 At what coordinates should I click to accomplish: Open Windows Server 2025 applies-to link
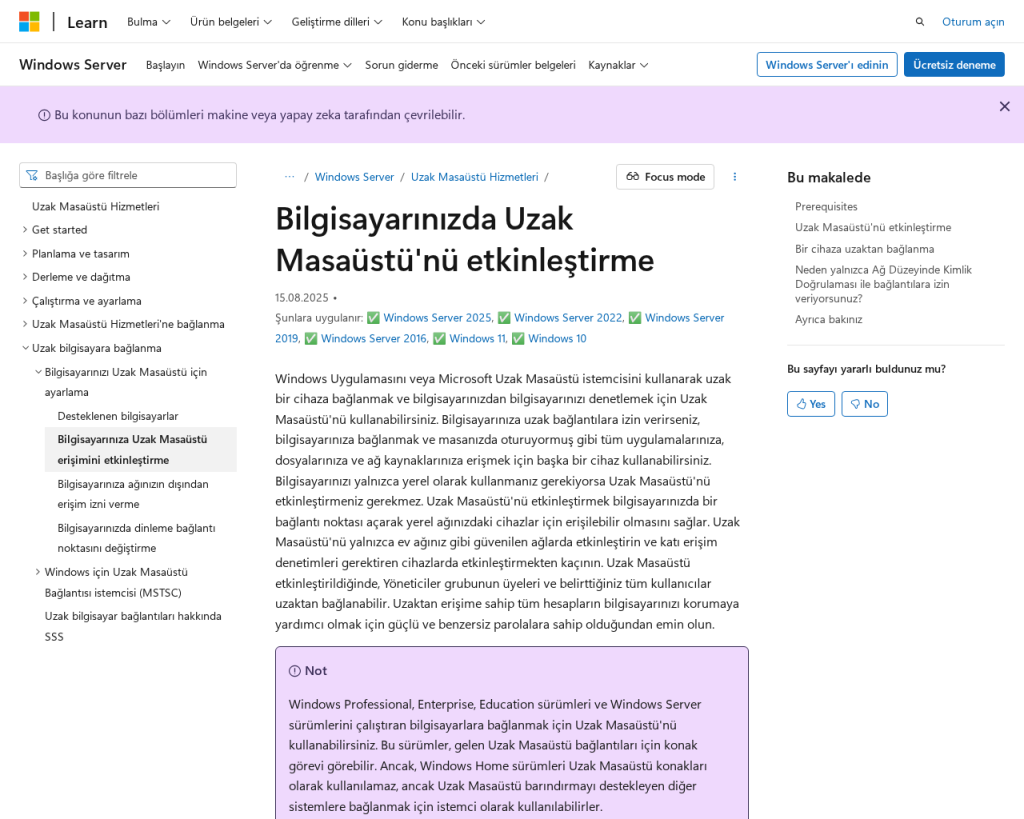click(437, 318)
